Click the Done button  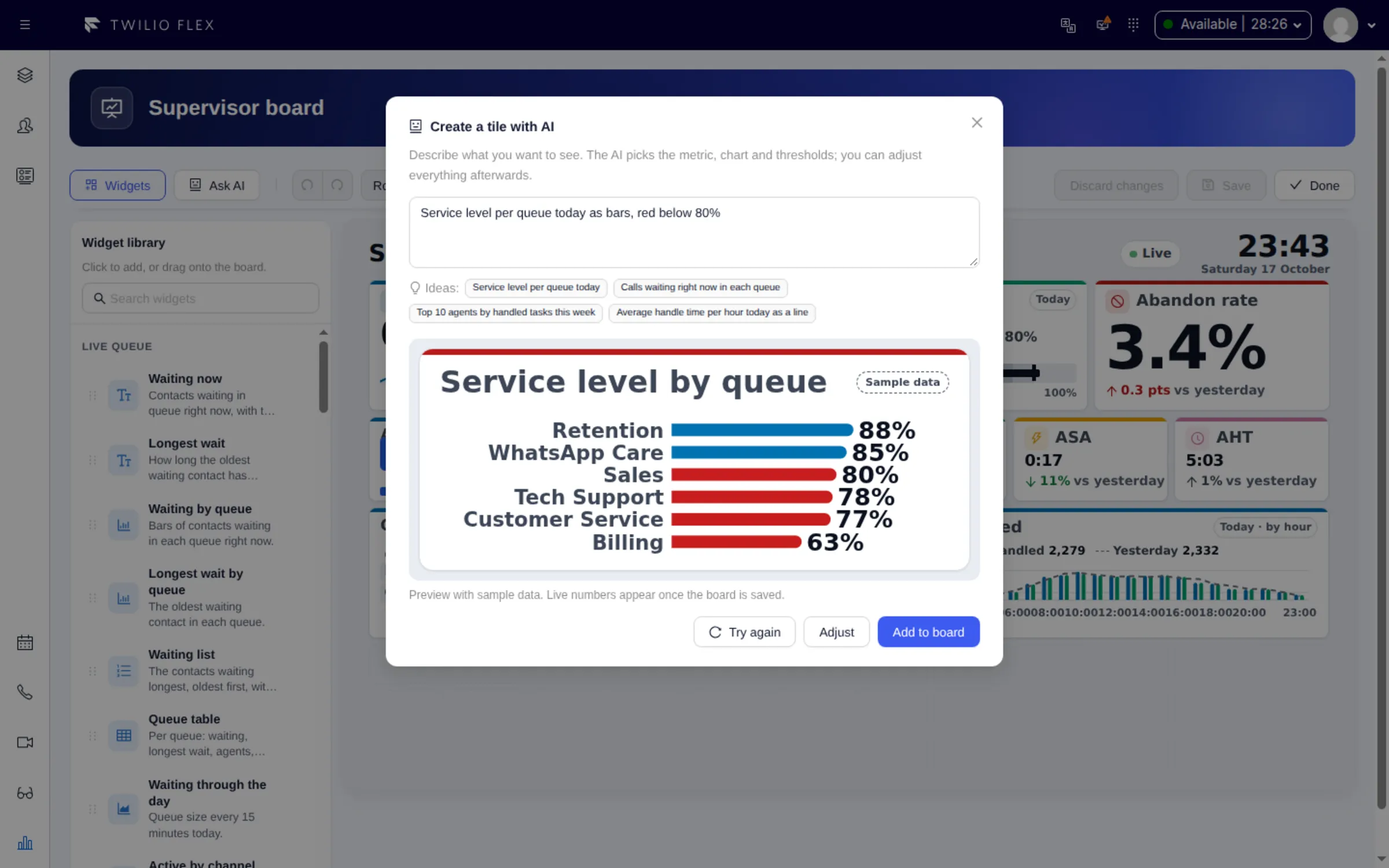(x=1314, y=185)
